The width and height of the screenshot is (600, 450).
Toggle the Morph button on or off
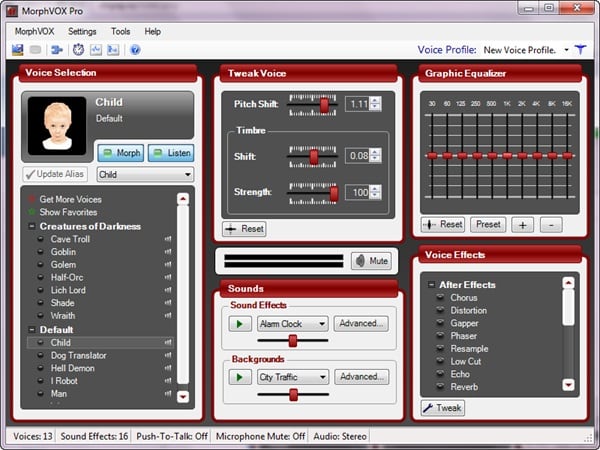tap(121, 153)
